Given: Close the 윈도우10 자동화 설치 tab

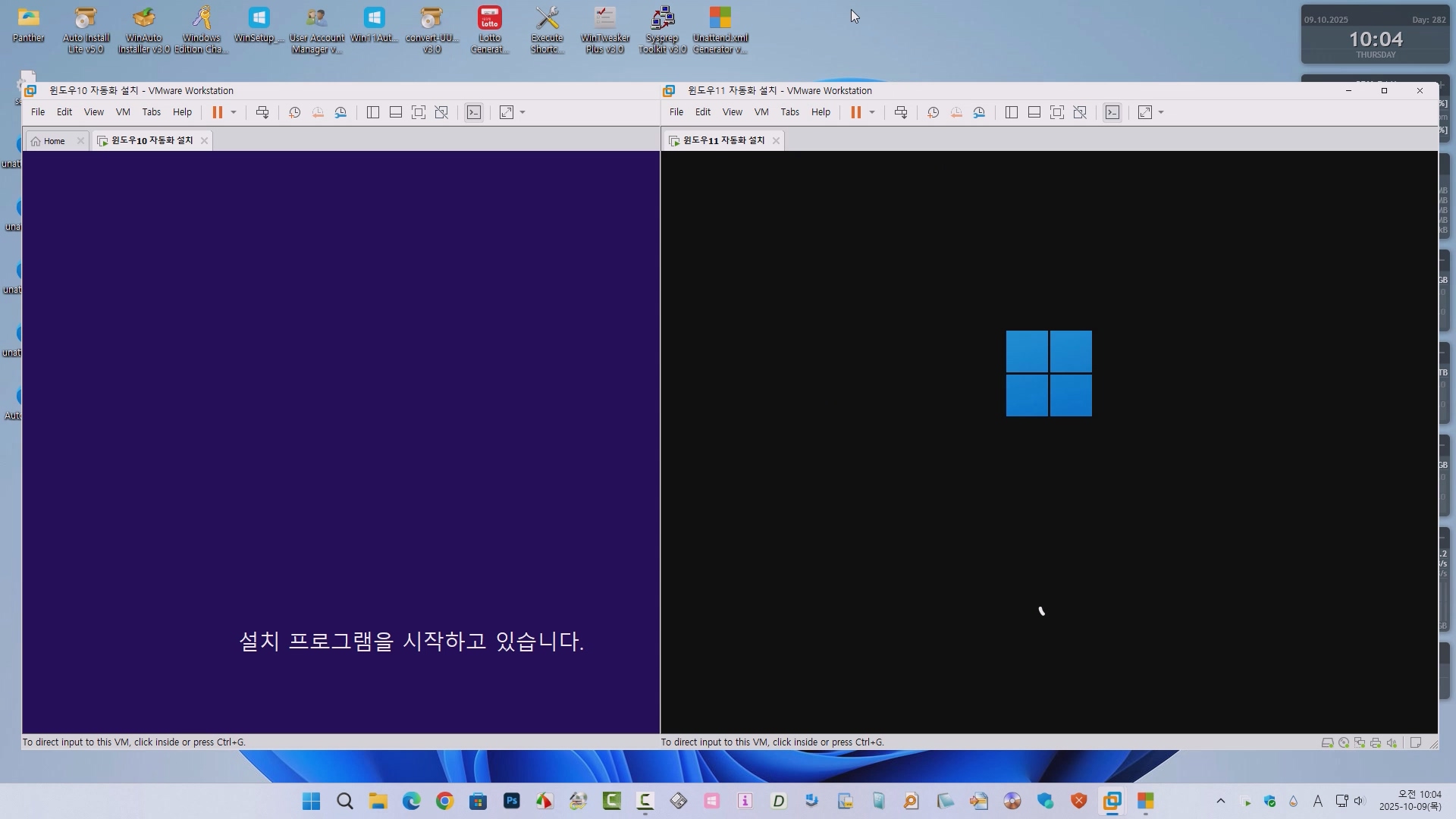Looking at the screenshot, I should coord(204,141).
